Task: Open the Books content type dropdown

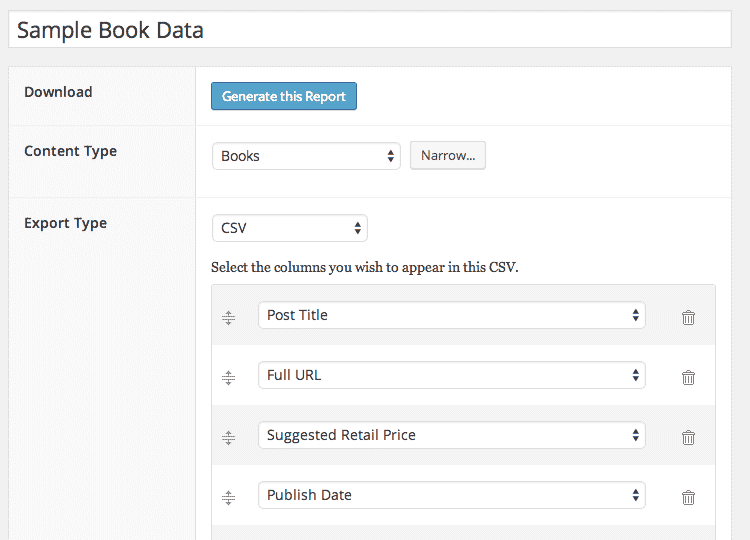Action: point(306,156)
